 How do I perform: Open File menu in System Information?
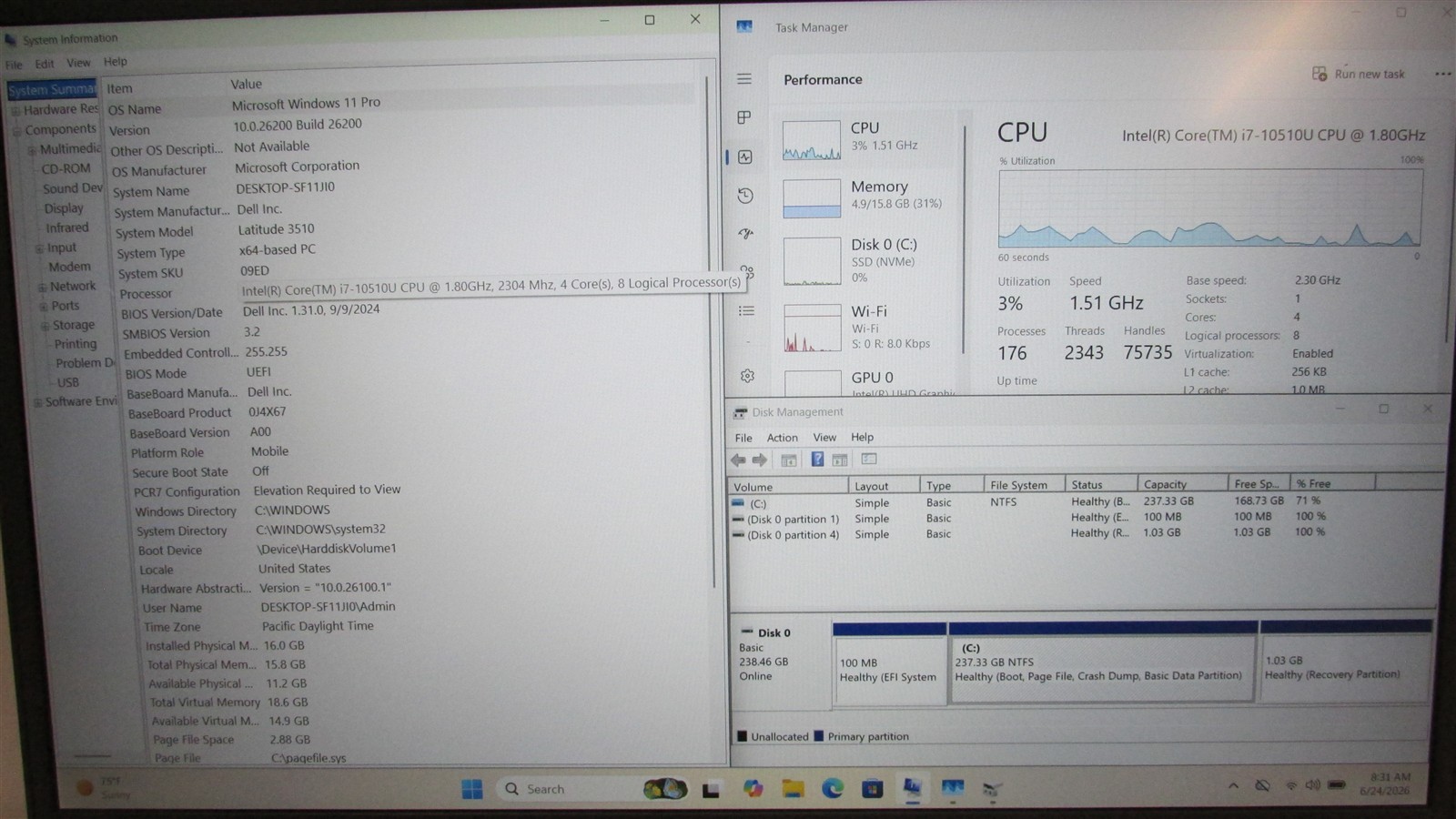tap(14, 65)
